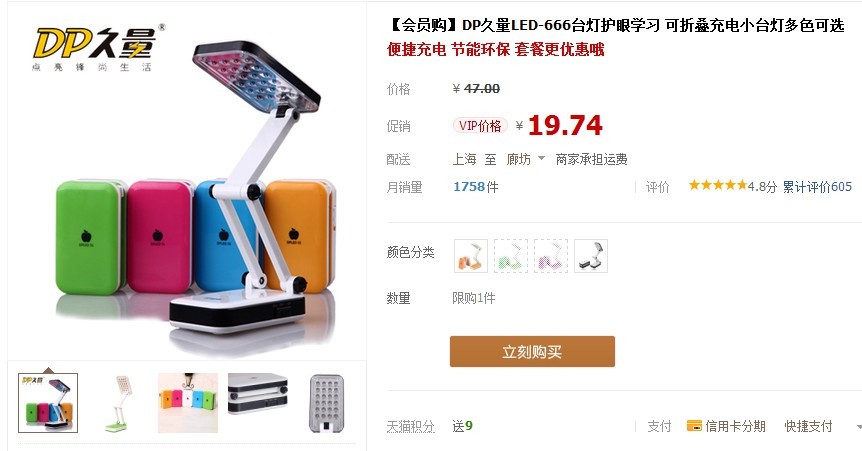Screen dimensions: 862x451
Task: Choose the pink lamp color swatch
Action: tap(551, 256)
